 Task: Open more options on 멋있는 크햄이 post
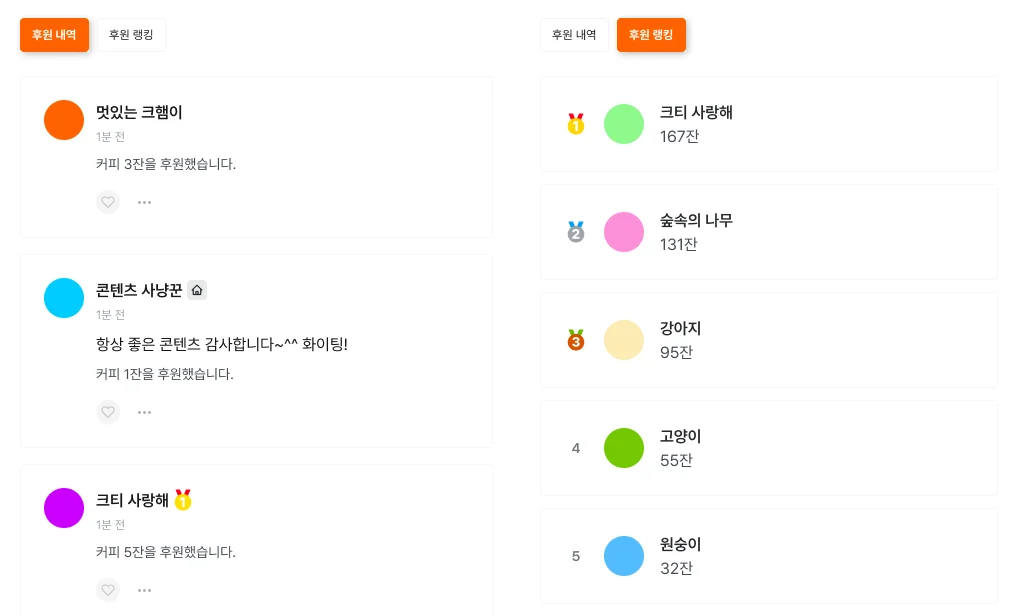click(x=145, y=202)
